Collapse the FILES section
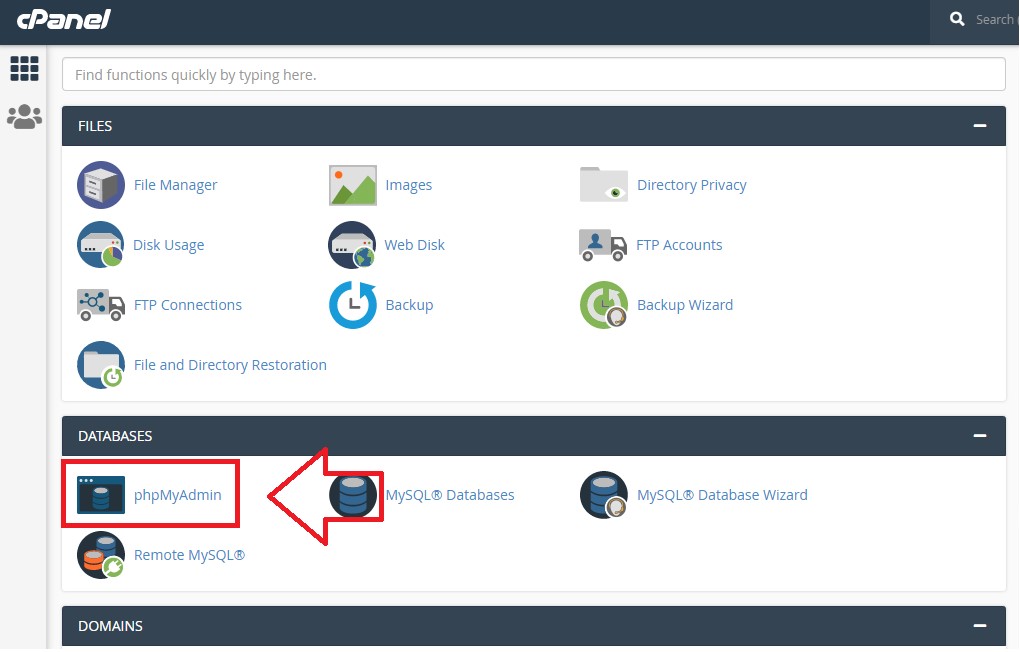Screen dimensions: 1020x652 (x=980, y=126)
